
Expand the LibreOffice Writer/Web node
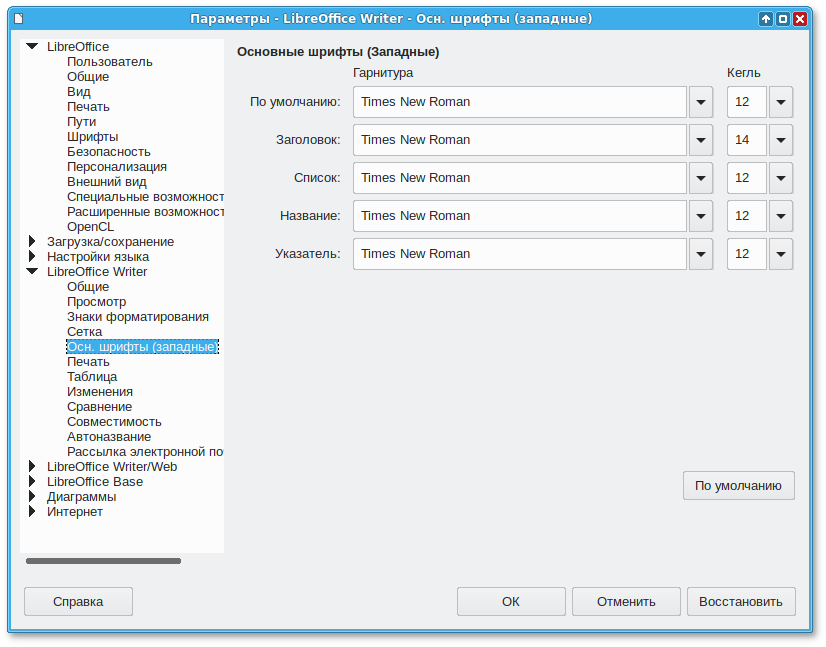click(x=32, y=466)
